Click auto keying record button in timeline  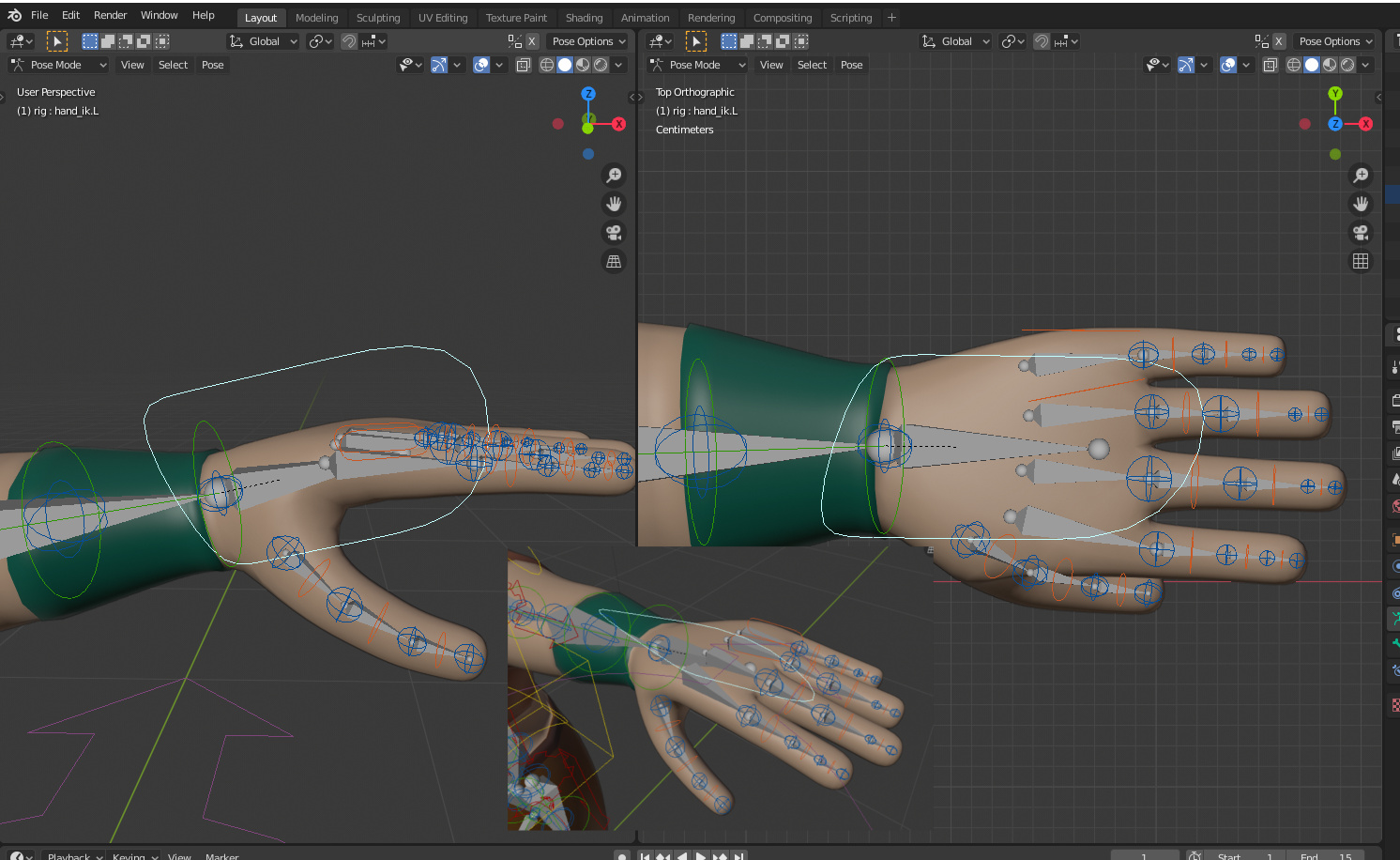(x=621, y=856)
